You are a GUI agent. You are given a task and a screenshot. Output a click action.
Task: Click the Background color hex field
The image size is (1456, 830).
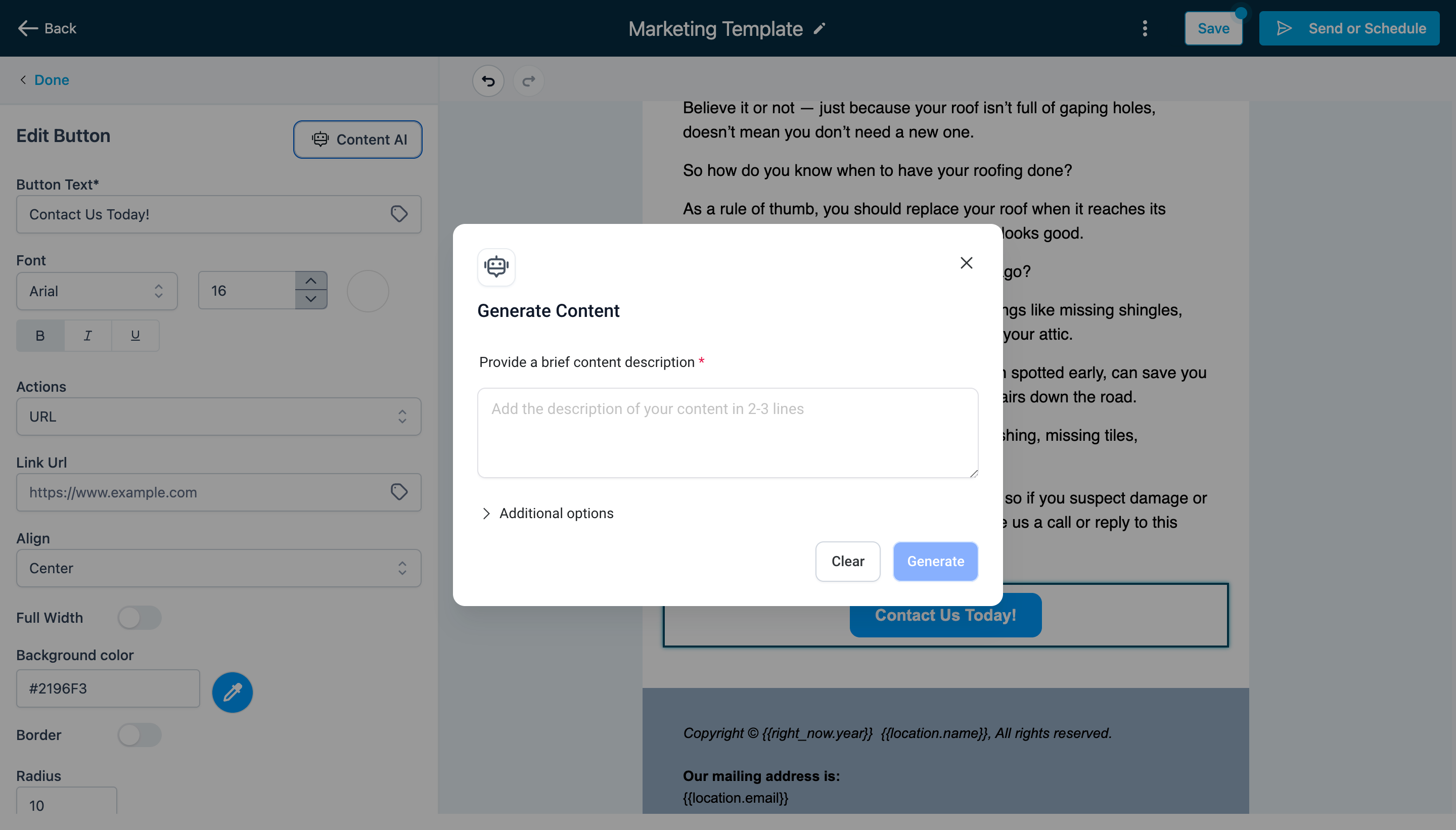click(x=108, y=688)
